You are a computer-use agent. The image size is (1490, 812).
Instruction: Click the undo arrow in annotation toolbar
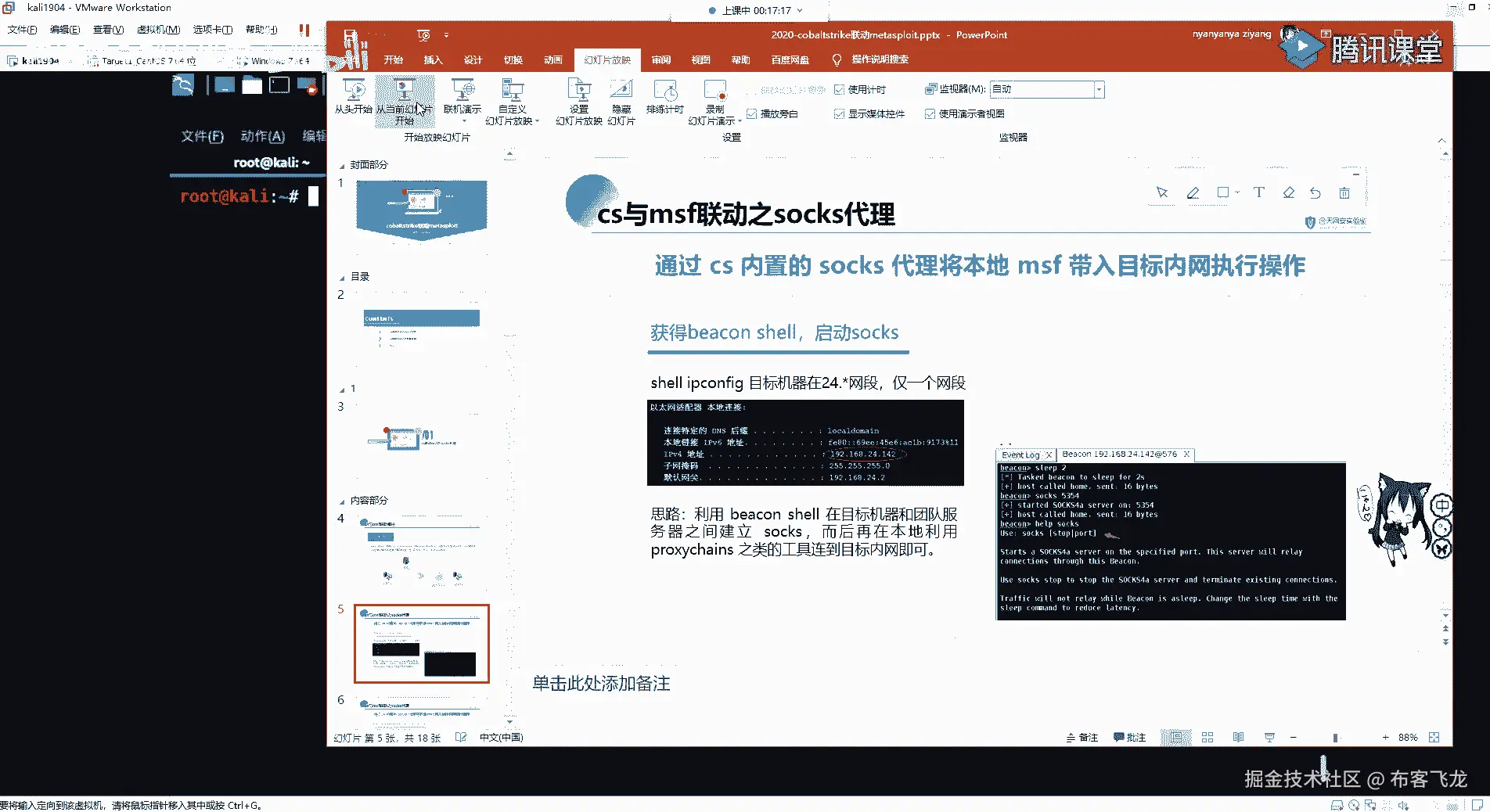(1315, 192)
